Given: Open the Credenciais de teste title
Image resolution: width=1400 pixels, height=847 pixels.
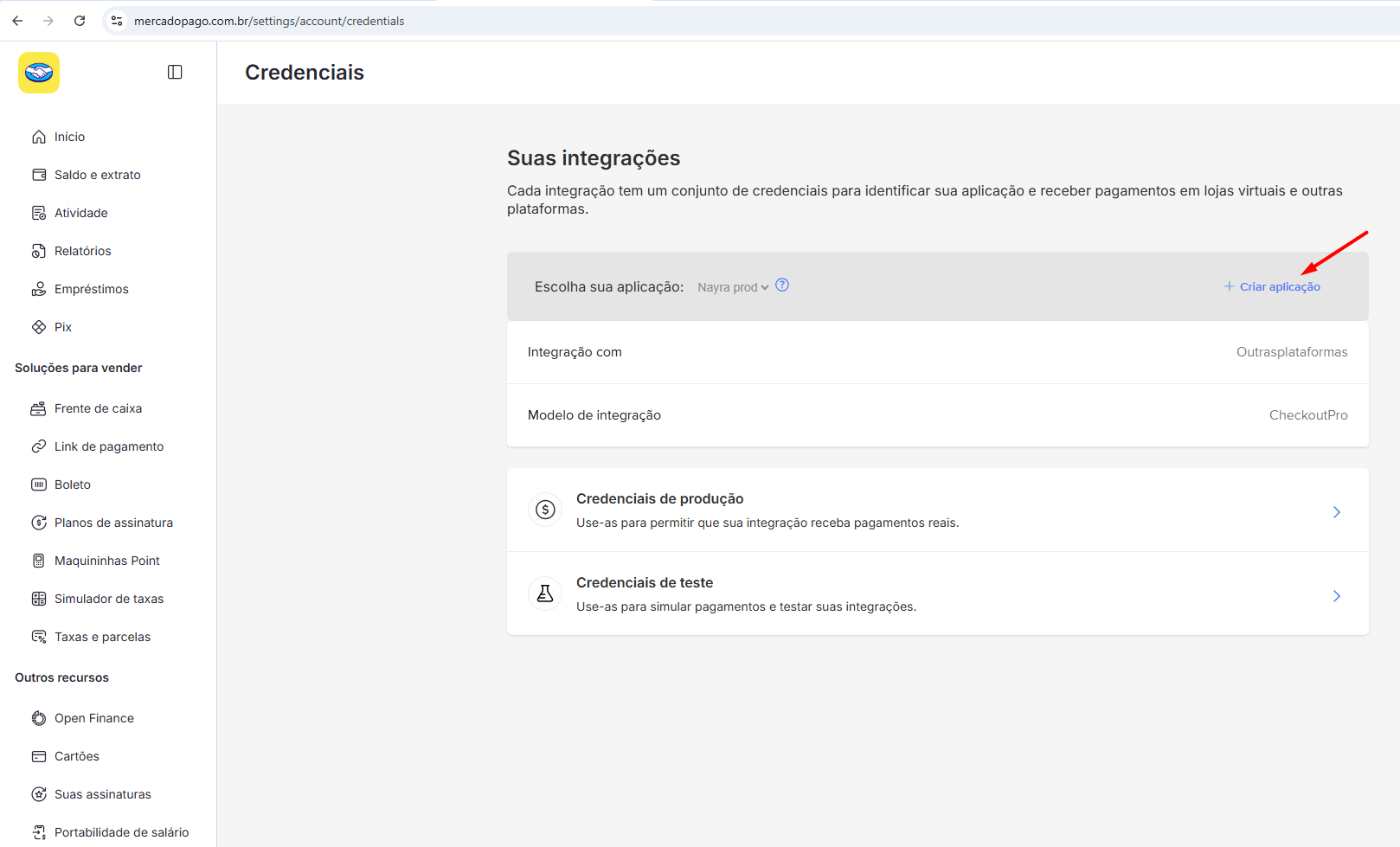Looking at the screenshot, I should [645, 582].
